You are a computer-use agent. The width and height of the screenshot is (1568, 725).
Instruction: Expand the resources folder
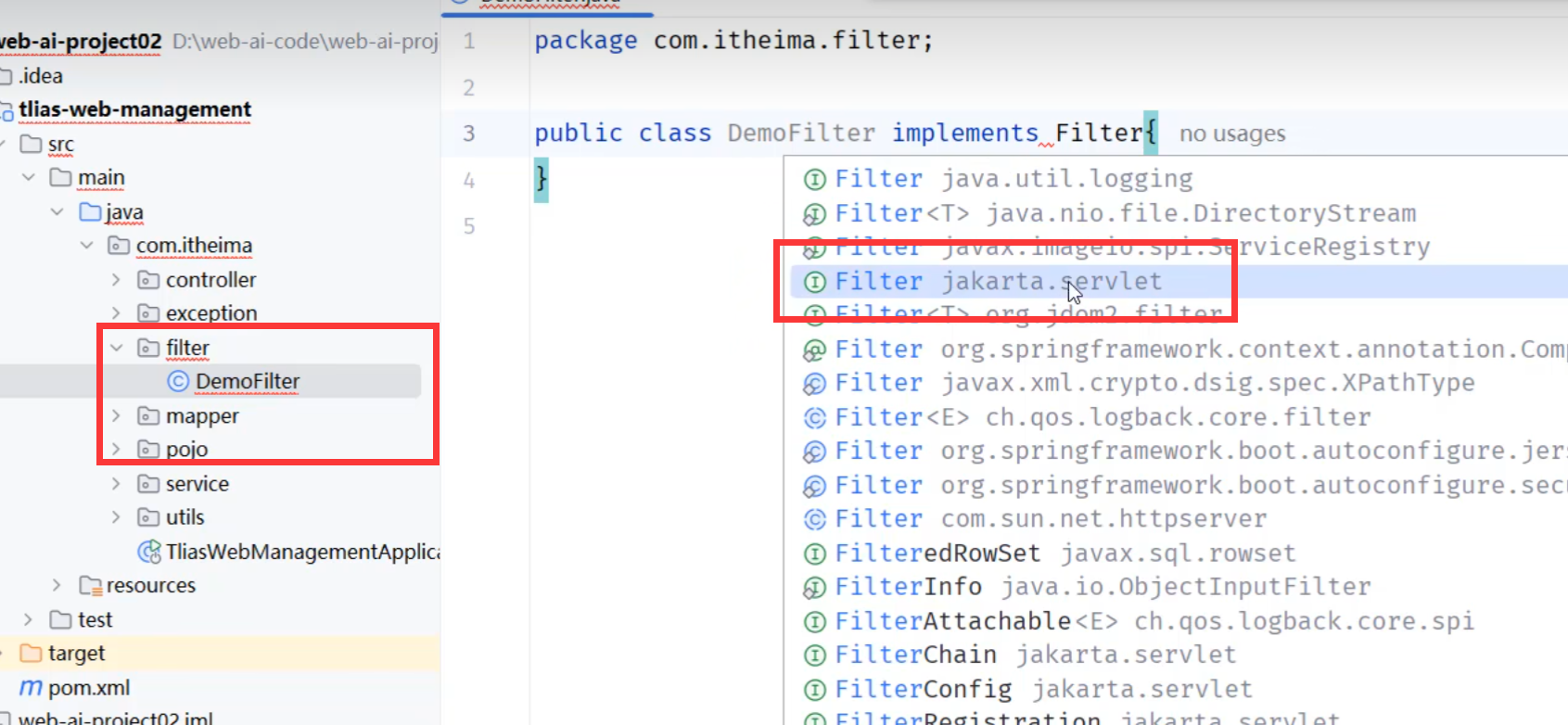(x=57, y=585)
